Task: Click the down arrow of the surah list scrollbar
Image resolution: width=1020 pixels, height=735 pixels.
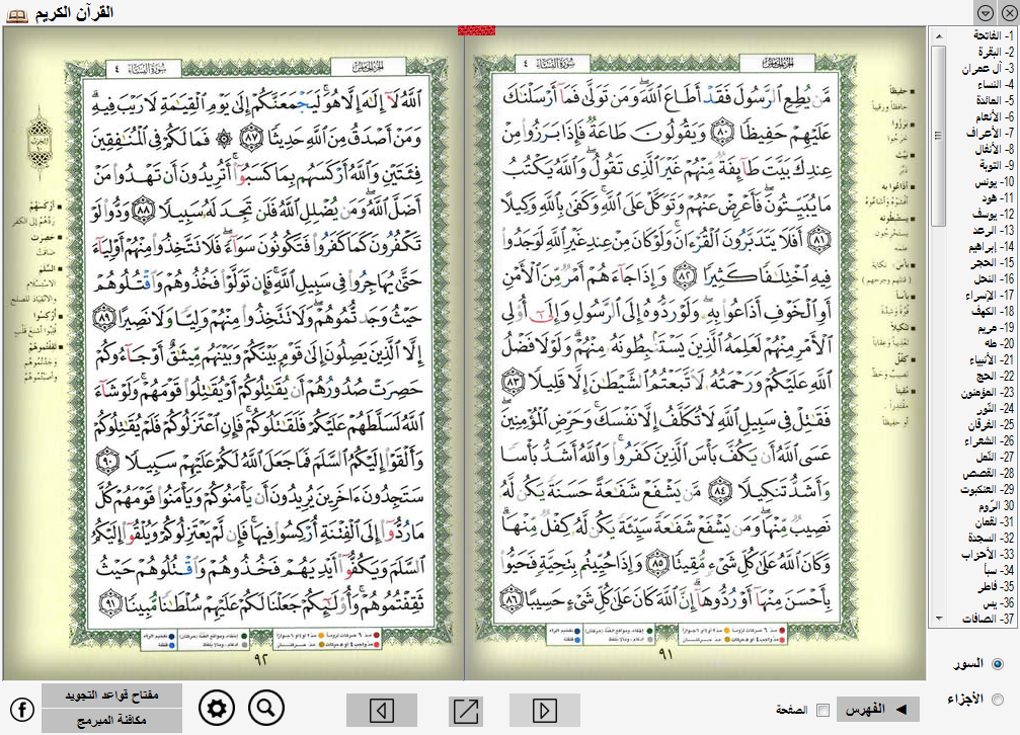Action: (939, 619)
